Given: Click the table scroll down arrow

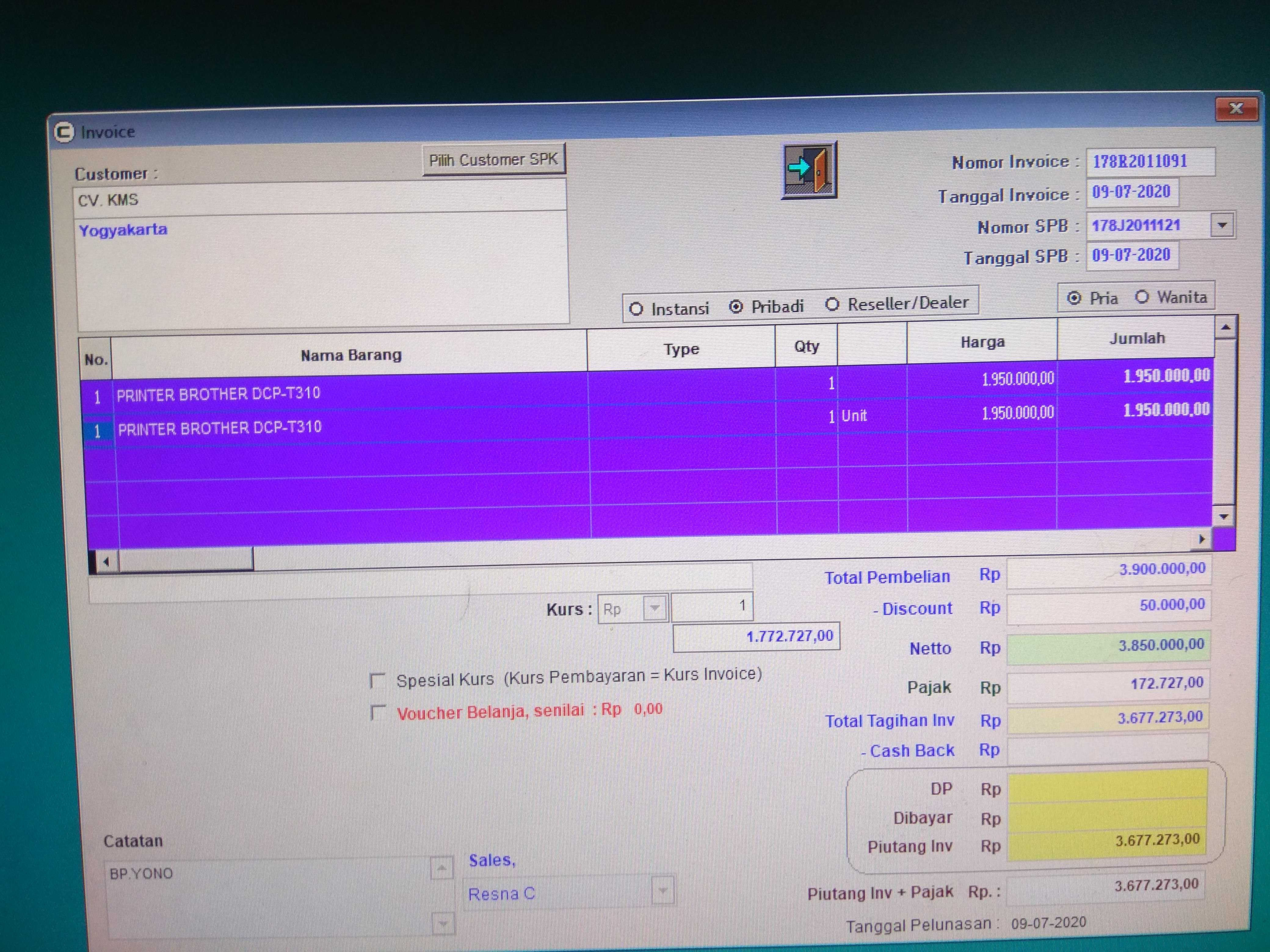Looking at the screenshot, I should (x=1224, y=517).
